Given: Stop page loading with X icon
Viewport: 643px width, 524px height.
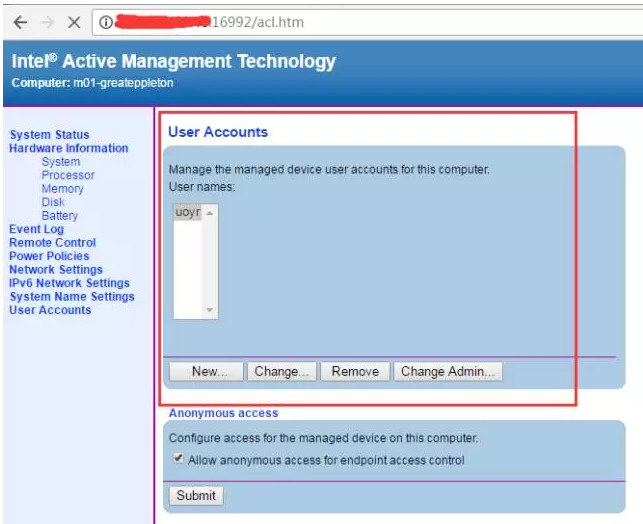Looking at the screenshot, I should click(74, 22).
